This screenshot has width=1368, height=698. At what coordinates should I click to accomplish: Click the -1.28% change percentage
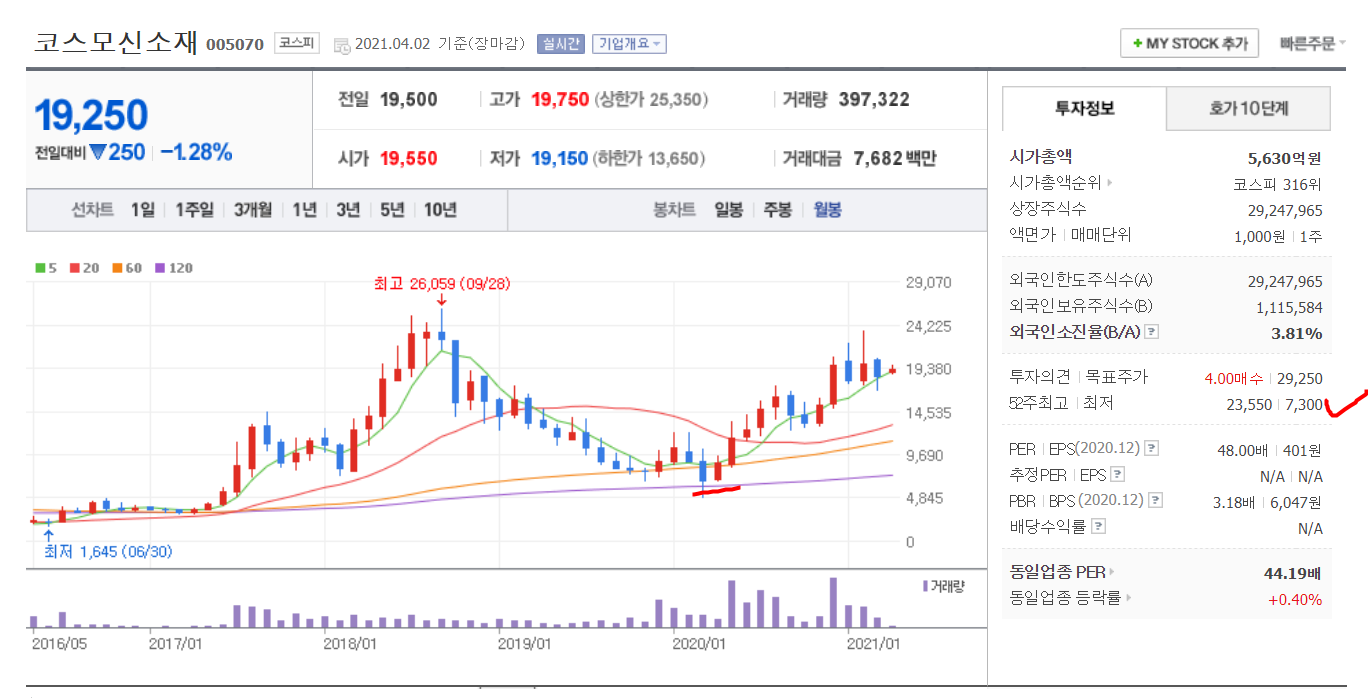196,152
